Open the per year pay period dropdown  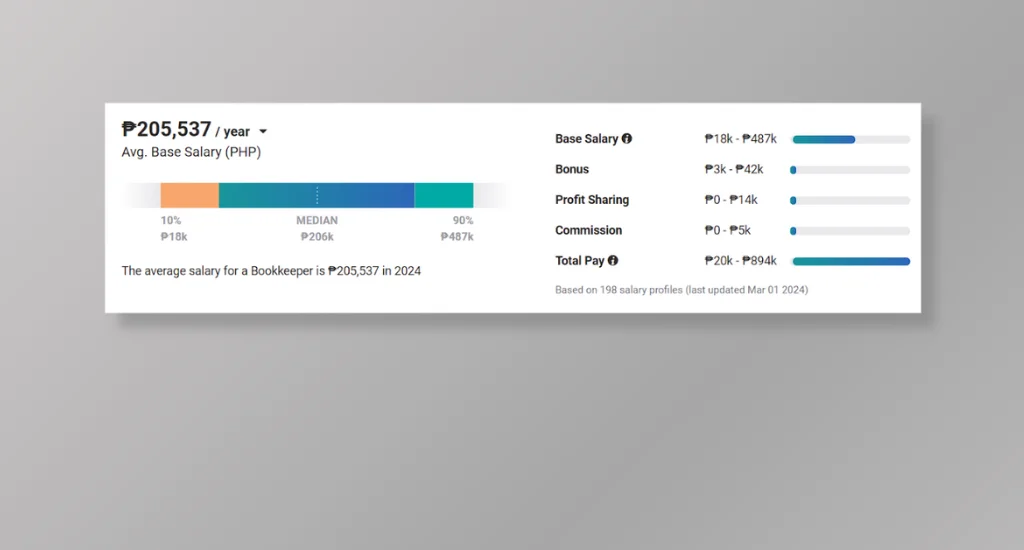pyautogui.click(x=263, y=131)
